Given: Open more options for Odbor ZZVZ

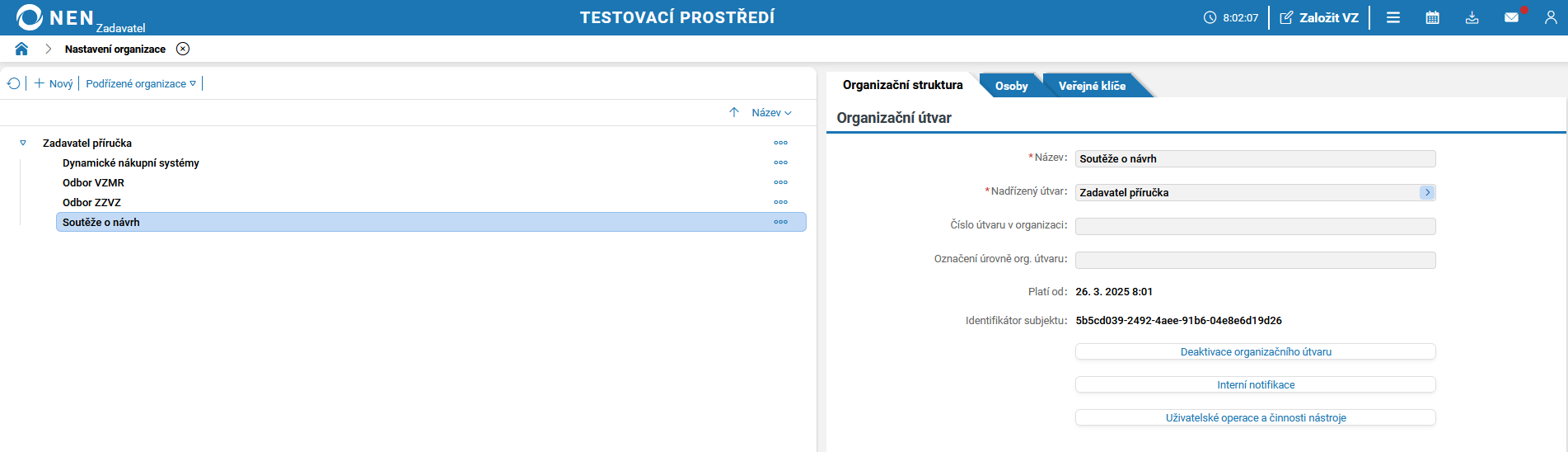Looking at the screenshot, I should click(780, 202).
